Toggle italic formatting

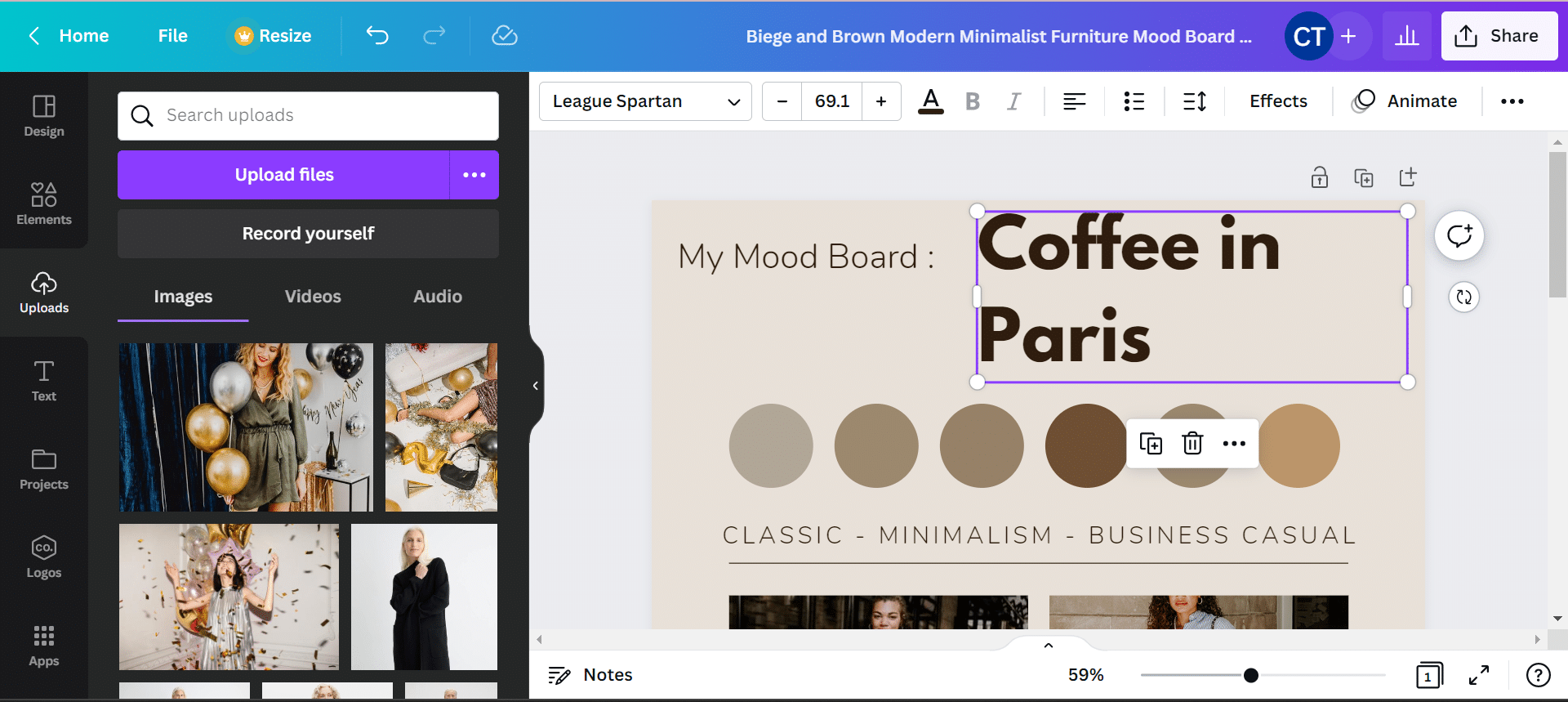[x=1013, y=101]
